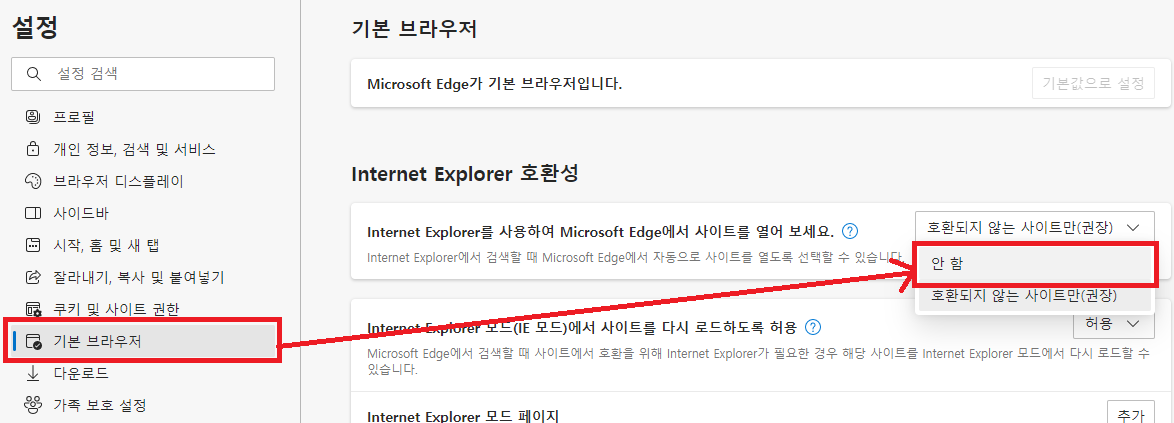Click the 기본 브라우저 icon in the sidebar
Screen dimensions: 1174x423
tap(33, 341)
